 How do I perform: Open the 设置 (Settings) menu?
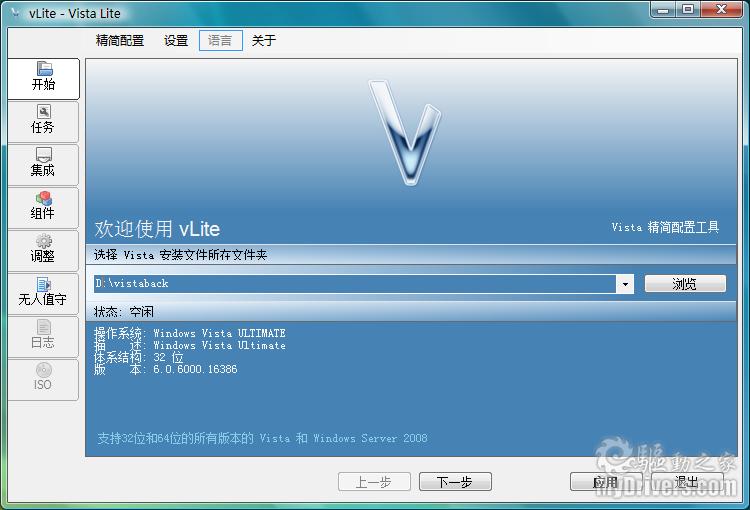coord(176,40)
